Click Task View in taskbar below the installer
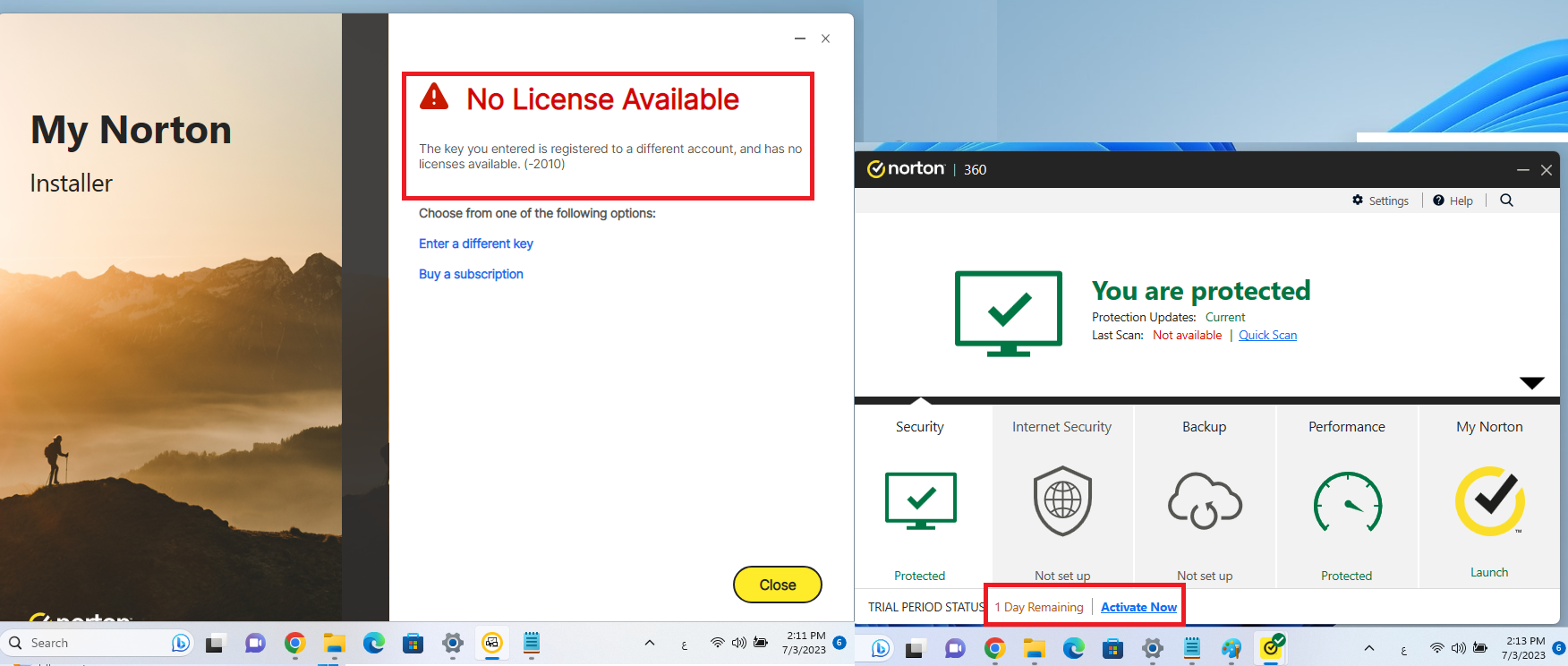 [x=215, y=644]
